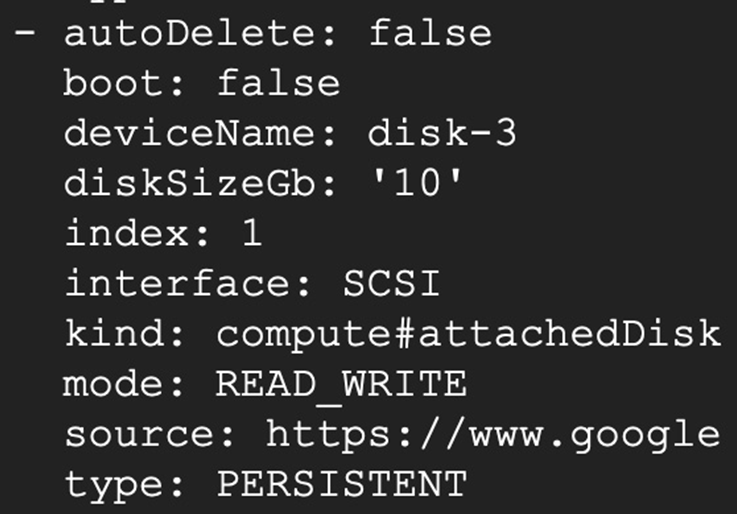
Task: Click the boot: false line
Action: click(x=202, y=84)
